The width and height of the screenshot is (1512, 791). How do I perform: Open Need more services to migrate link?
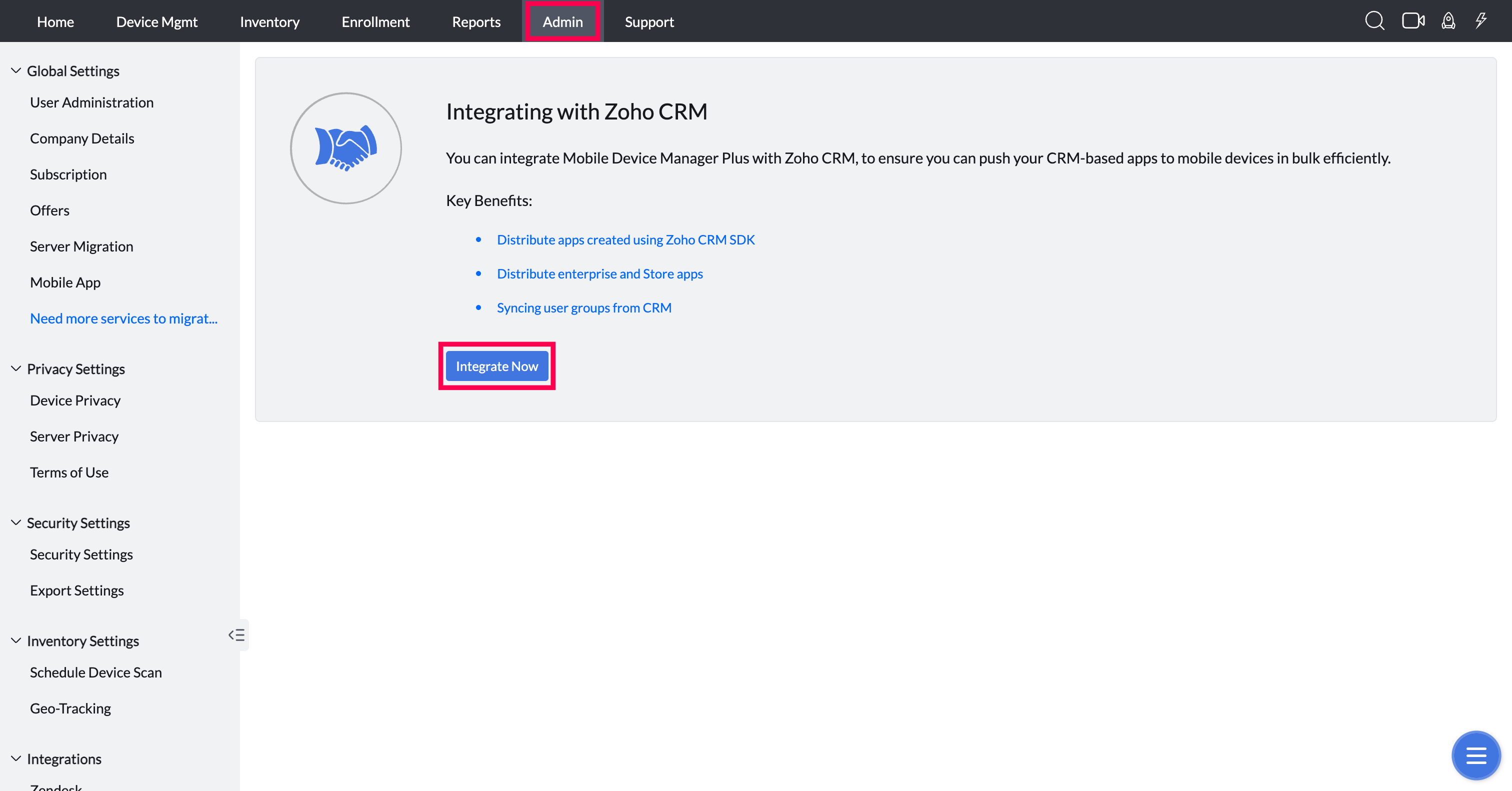(x=124, y=318)
